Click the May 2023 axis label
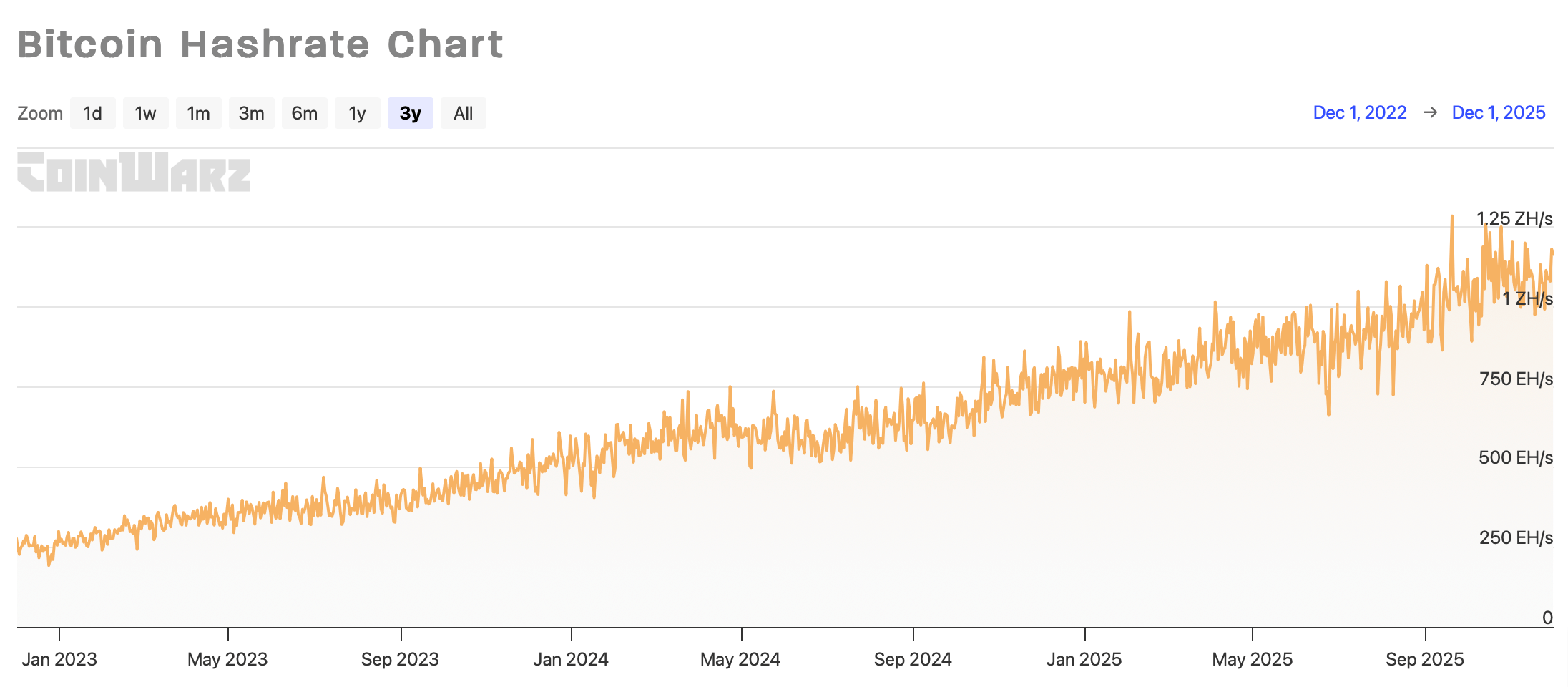Image resolution: width=1568 pixels, height=687 pixels. 227,659
